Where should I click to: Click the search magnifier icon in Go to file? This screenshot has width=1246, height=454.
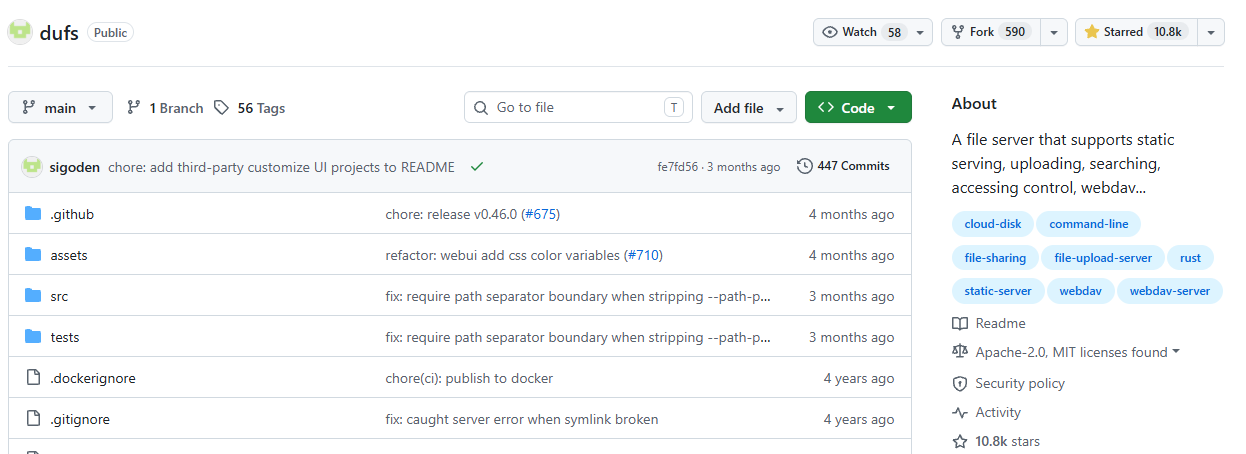481,107
